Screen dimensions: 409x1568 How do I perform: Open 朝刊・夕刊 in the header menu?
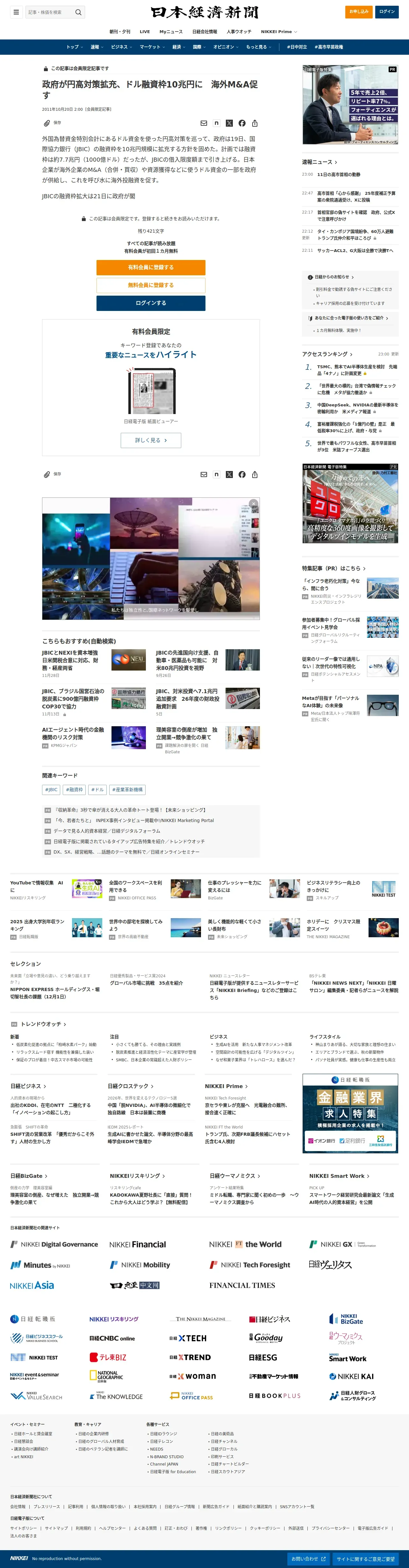[119, 32]
